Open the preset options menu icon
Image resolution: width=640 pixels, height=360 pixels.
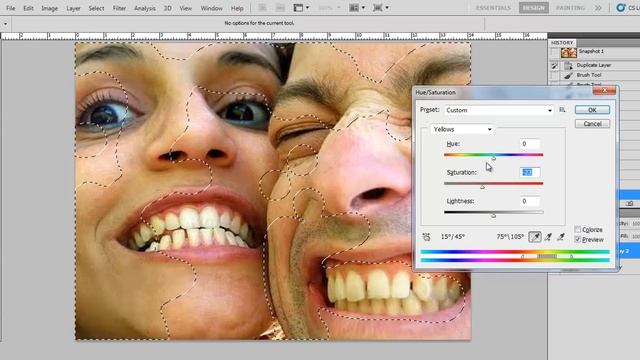[562, 110]
